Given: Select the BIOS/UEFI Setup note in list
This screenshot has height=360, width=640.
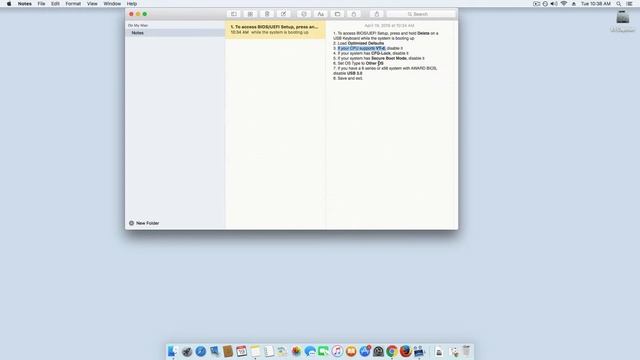Looking at the screenshot, I should click(276, 29).
